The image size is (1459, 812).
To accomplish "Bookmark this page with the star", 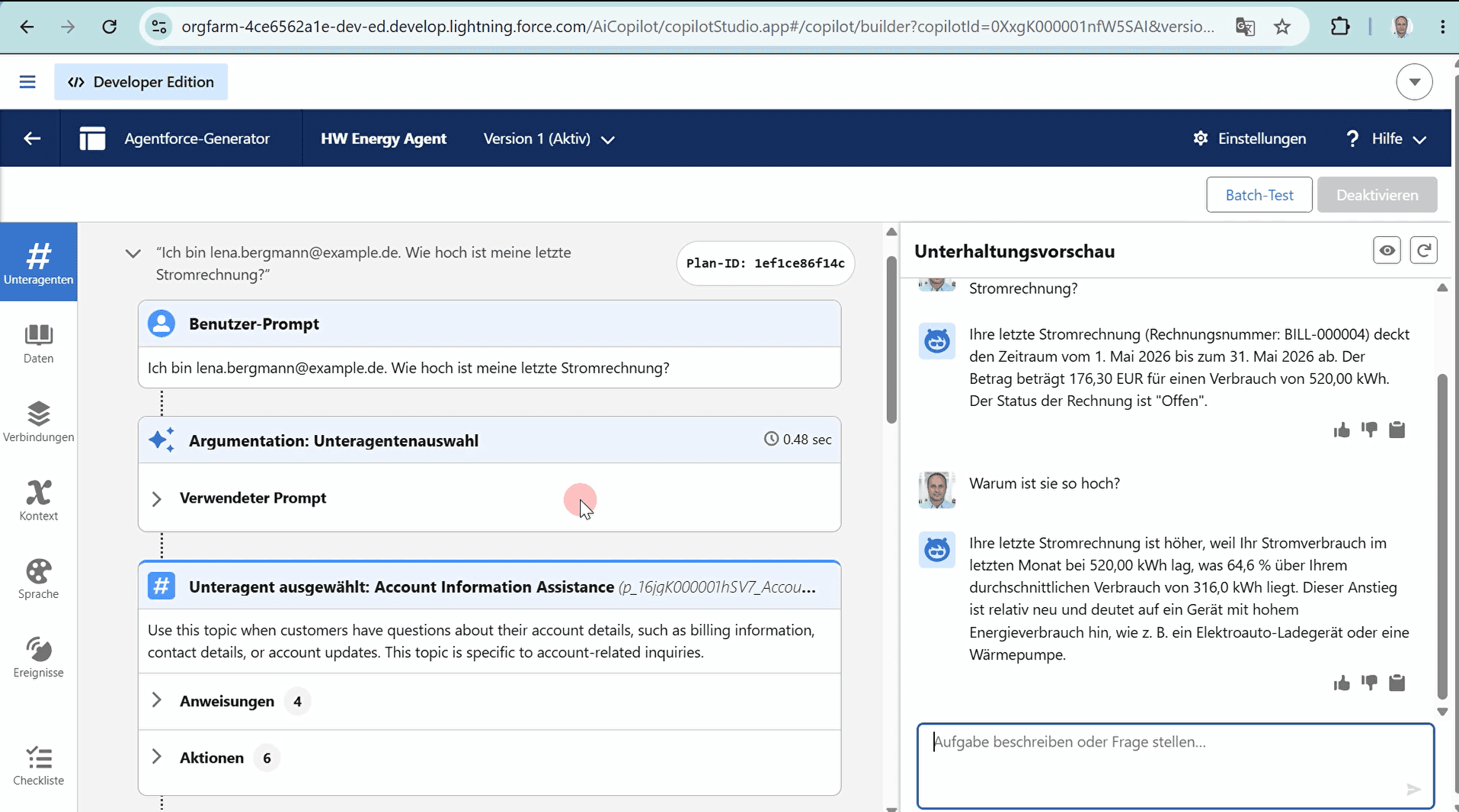I will [1282, 27].
